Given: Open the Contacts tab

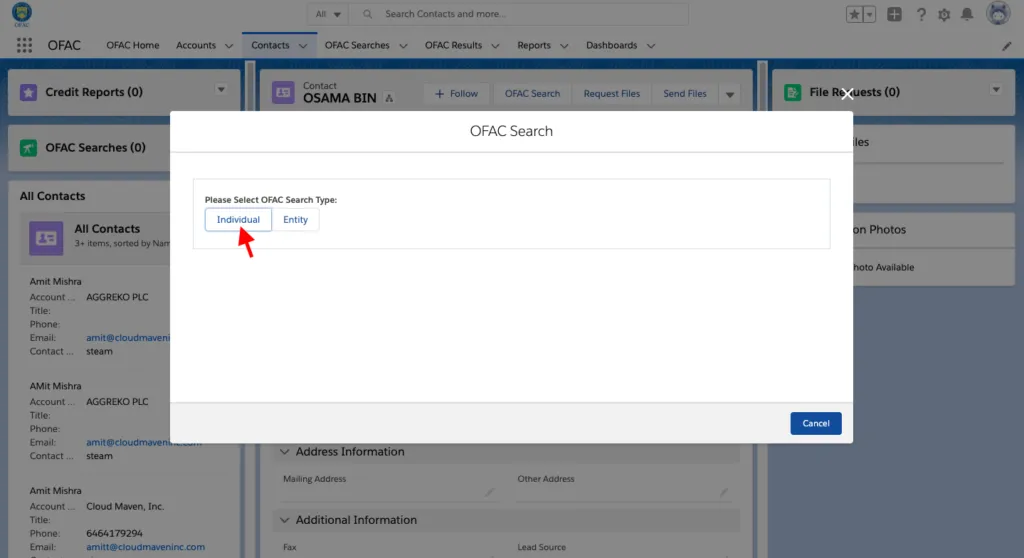Looking at the screenshot, I should tap(270, 45).
